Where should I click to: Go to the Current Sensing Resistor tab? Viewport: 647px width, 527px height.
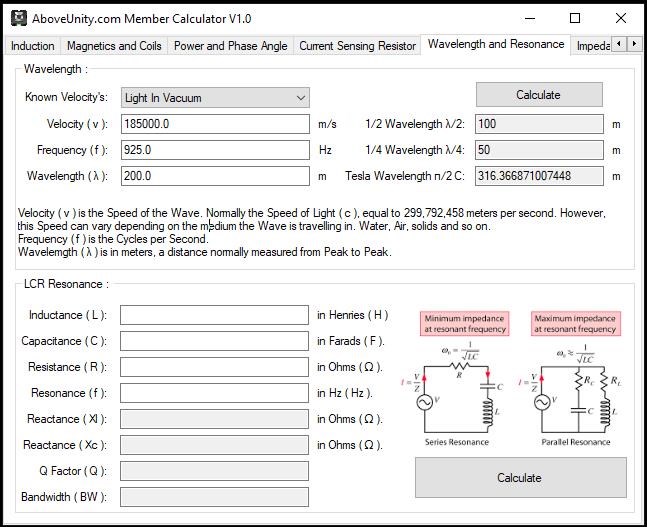click(x=357, y=46)
